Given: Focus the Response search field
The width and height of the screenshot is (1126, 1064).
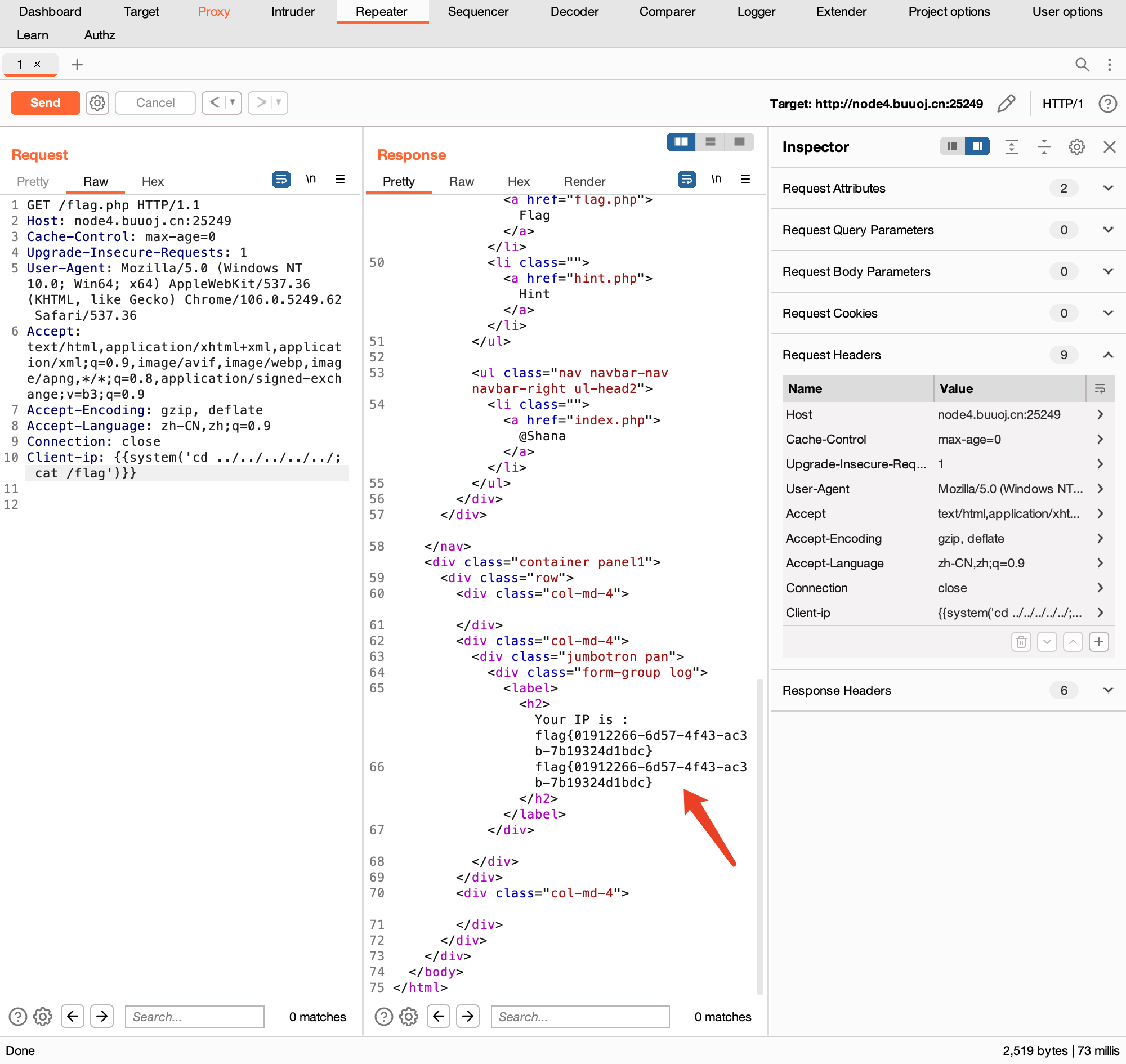Looking at the screenshot, I should coord(580,1016).
